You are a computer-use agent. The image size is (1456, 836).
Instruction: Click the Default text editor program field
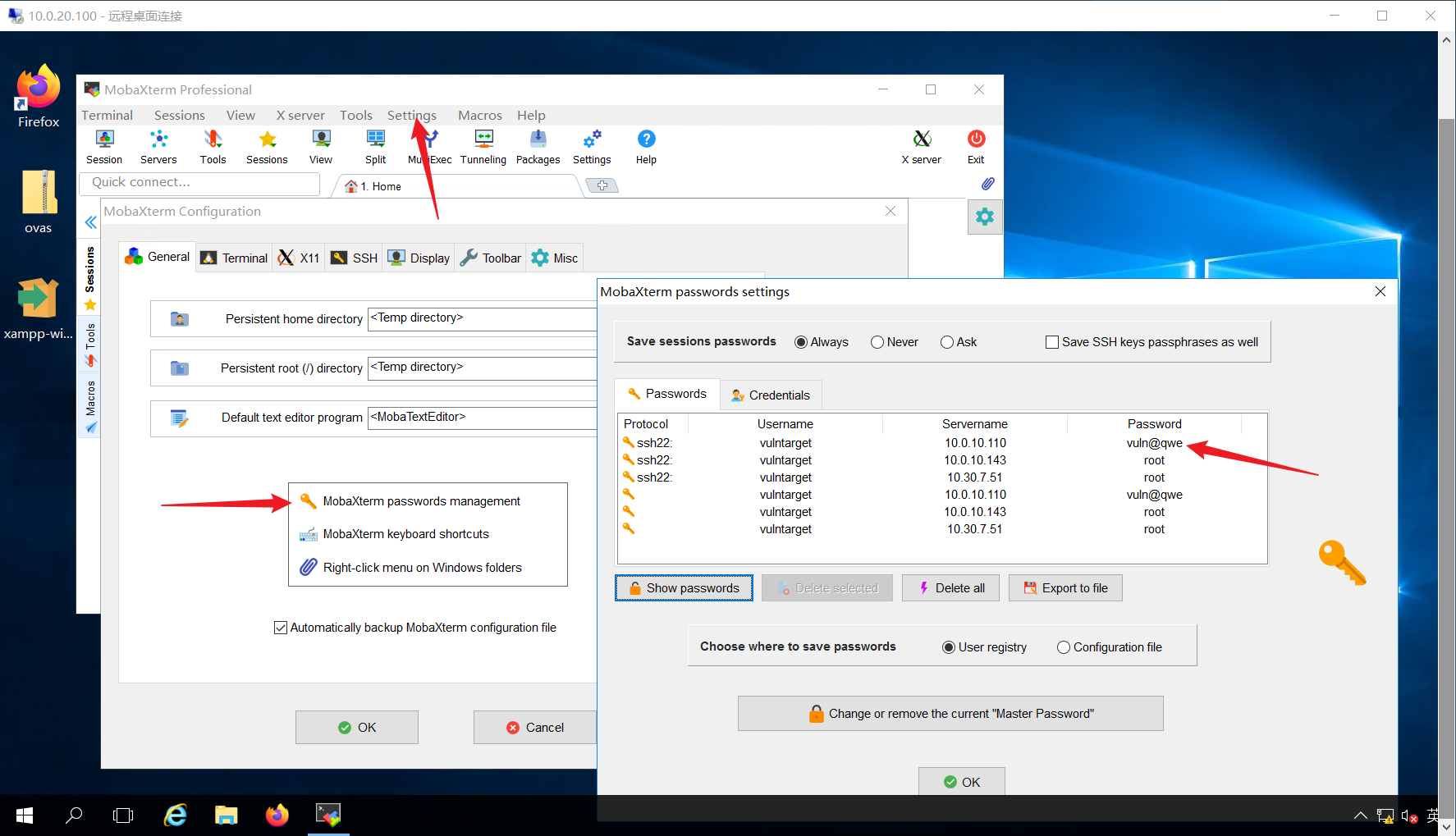[x=483, y=417]
